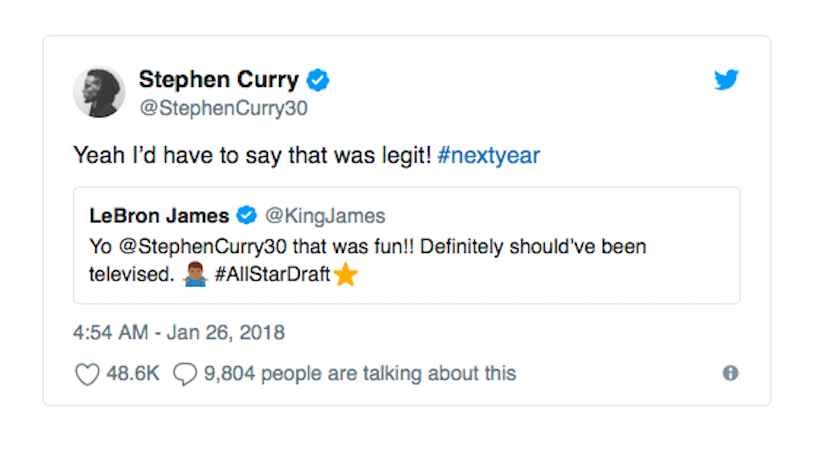Click LeBron James' verified badge
The height and width of the screenshot is (456, 840).
[246, 216]
